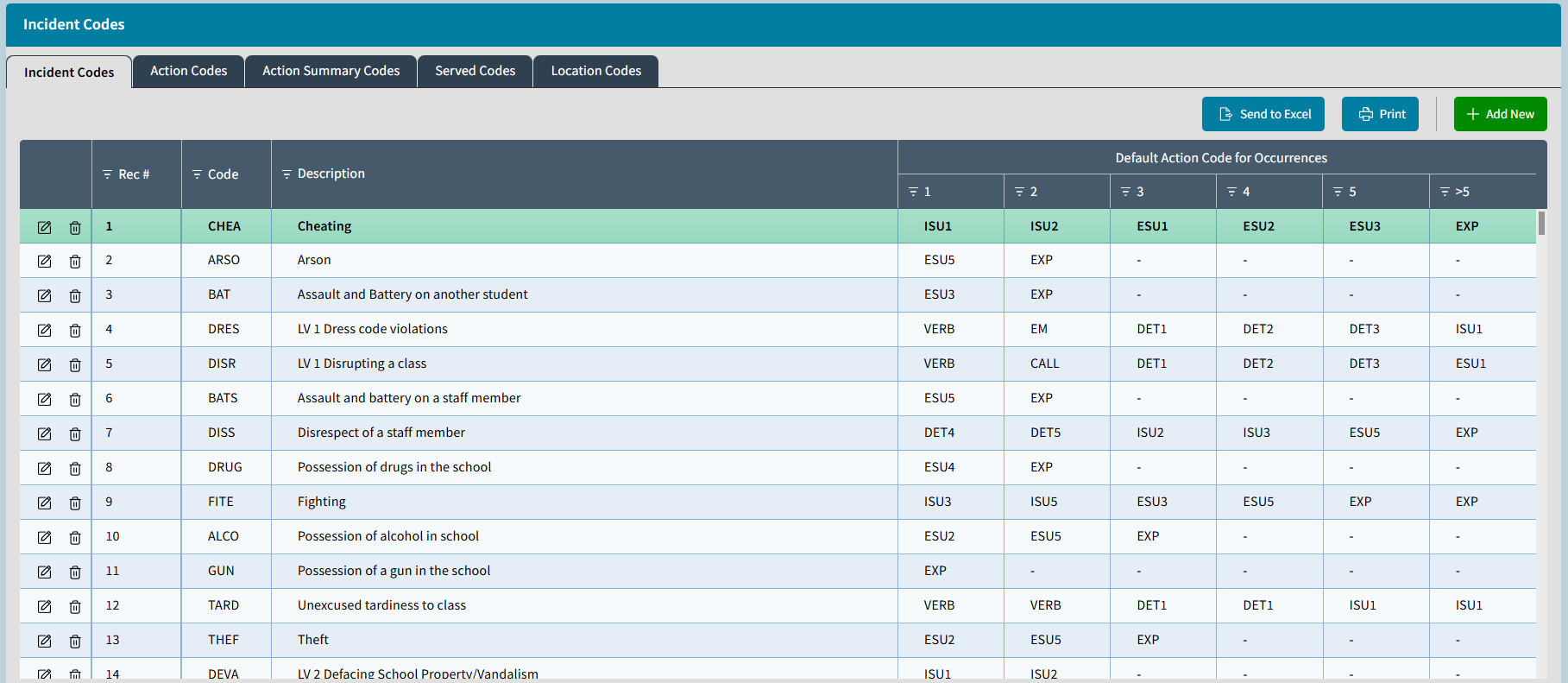The width and height of the screenshot is (1568, 683).
Task: Edit the Theft incident record
Action: [x=45, y=641]
